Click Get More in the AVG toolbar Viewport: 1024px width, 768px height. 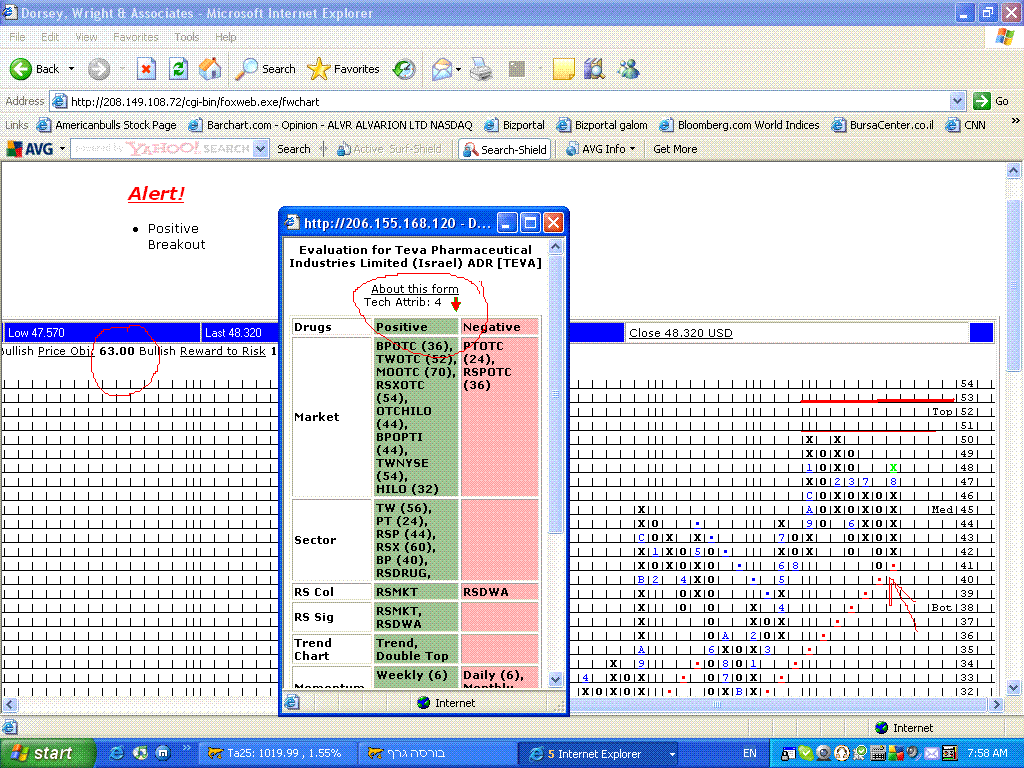(x=675, y=149)
